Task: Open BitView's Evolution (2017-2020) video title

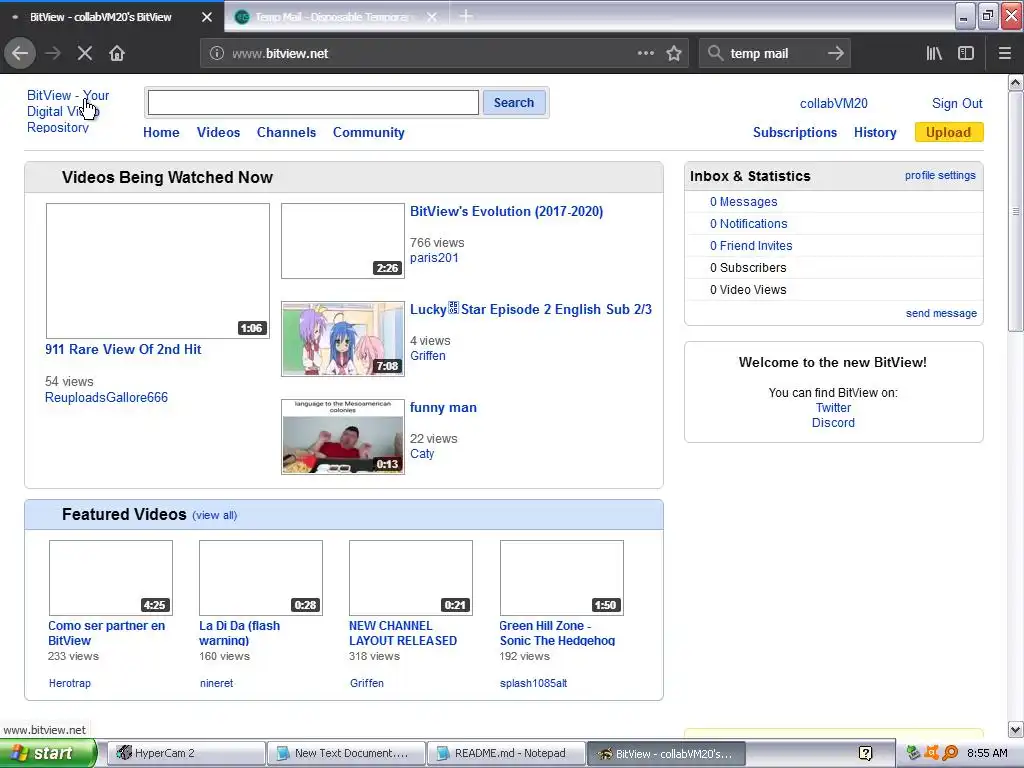Action: [506, 212]
